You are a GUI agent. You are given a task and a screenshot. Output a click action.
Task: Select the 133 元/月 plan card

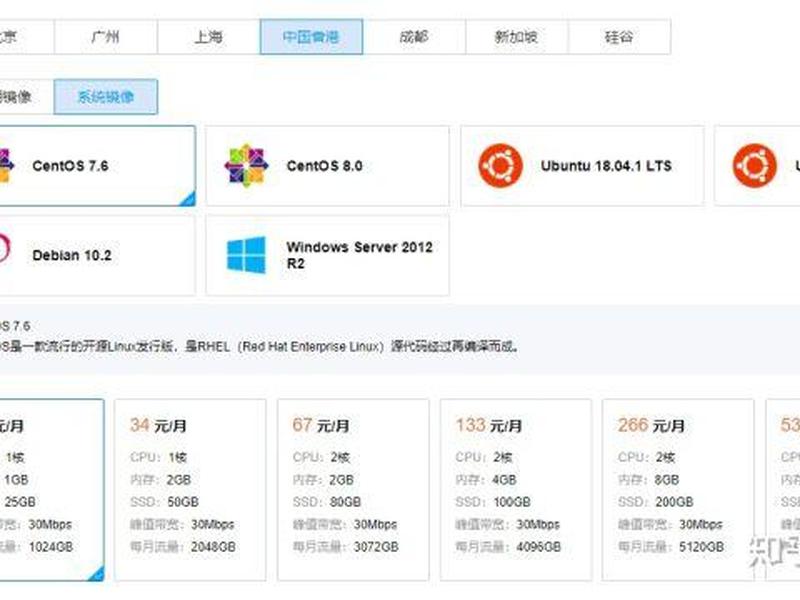516,490
